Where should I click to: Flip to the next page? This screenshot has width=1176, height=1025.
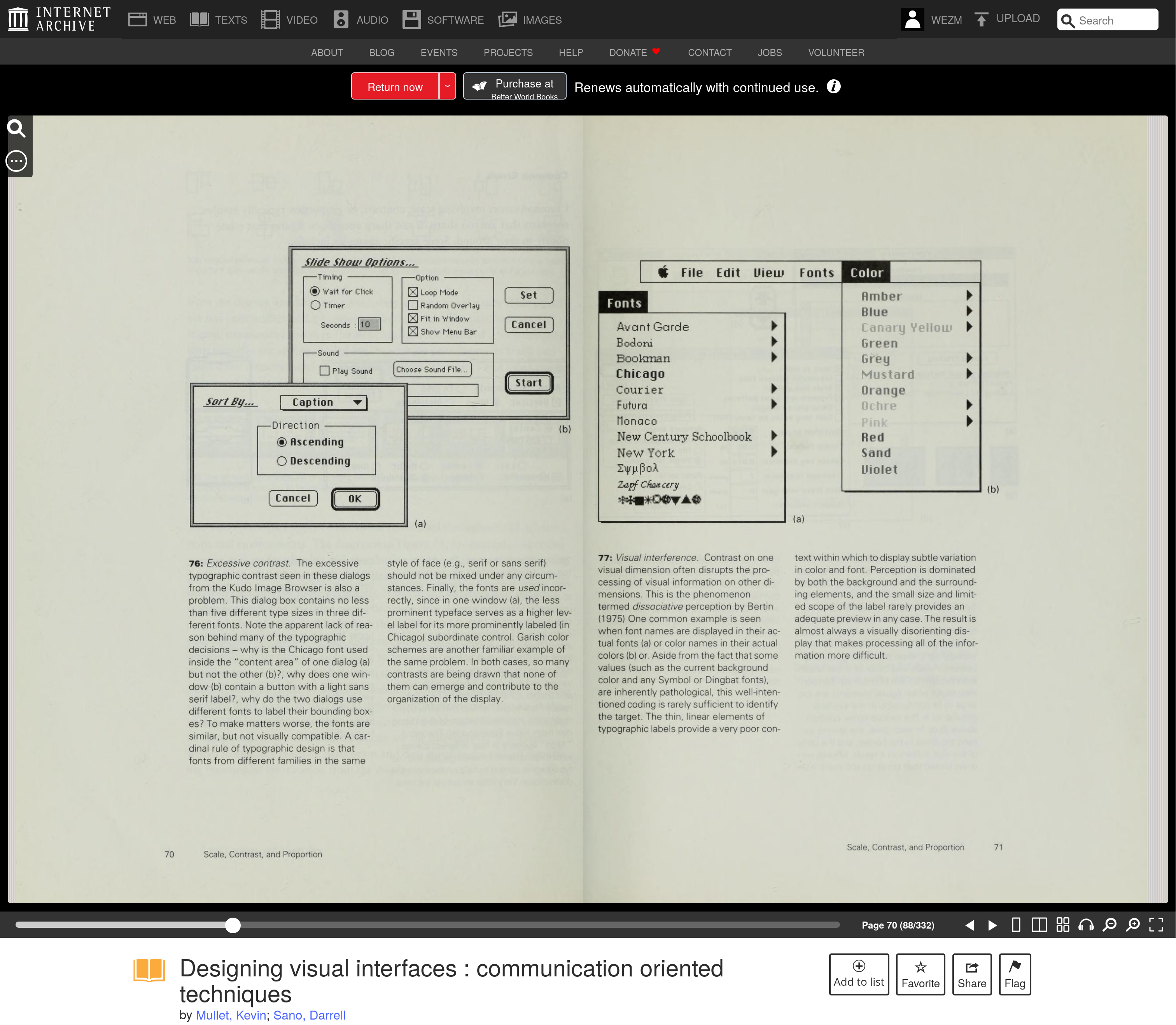pyautogui.click(x=992, y=925)
